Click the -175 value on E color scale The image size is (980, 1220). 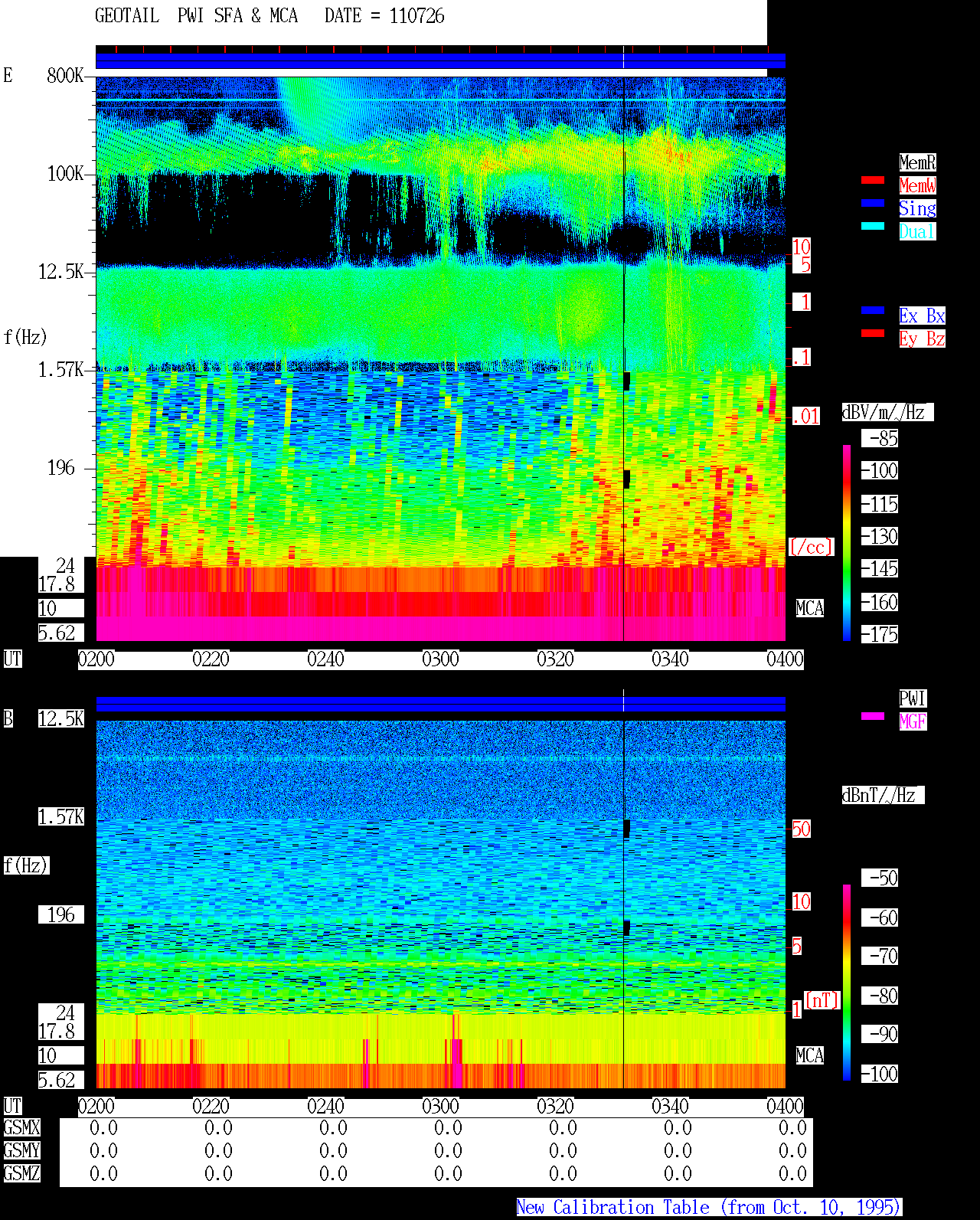click(880, 634)
